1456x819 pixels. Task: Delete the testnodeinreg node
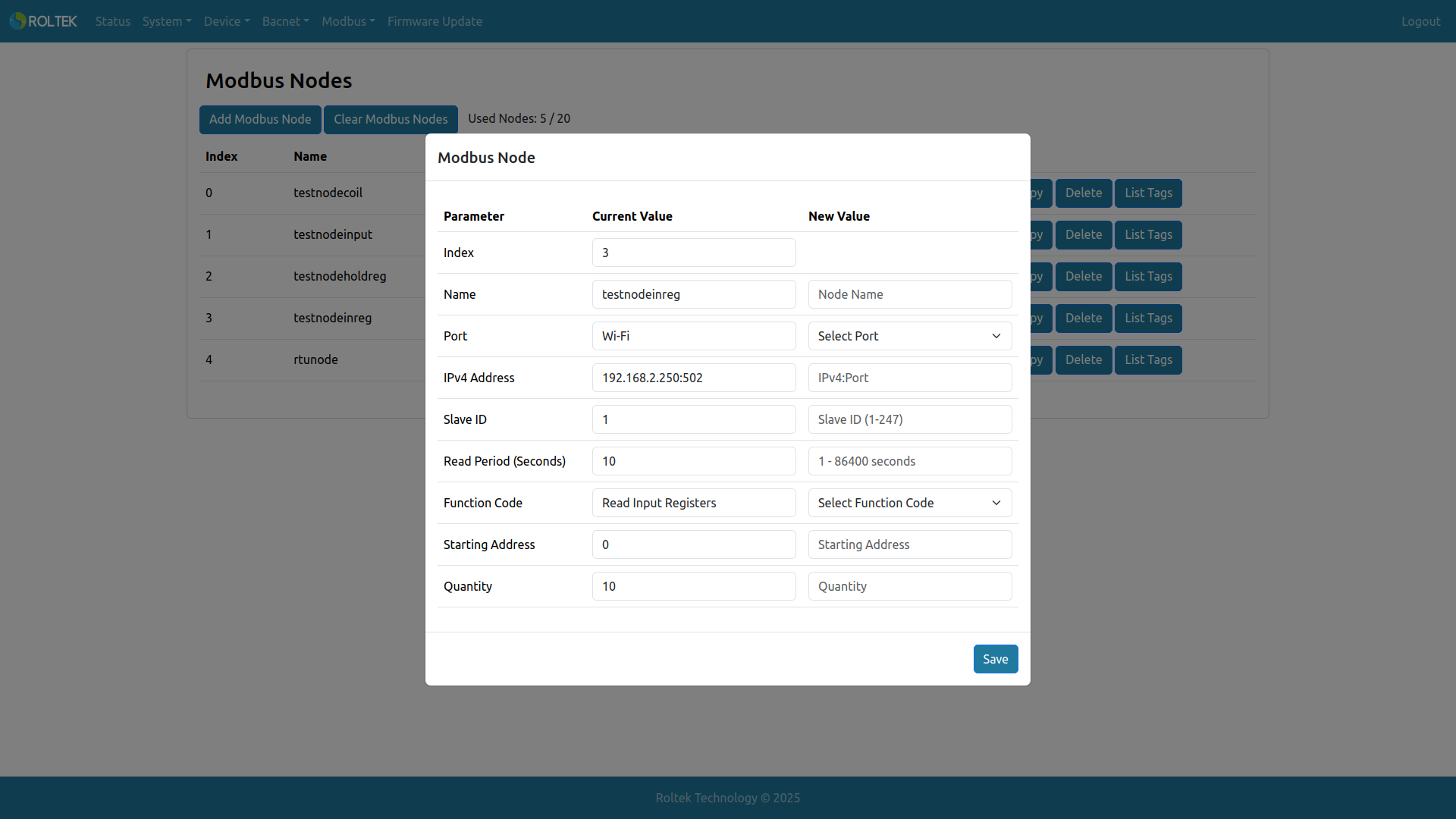1084,318
